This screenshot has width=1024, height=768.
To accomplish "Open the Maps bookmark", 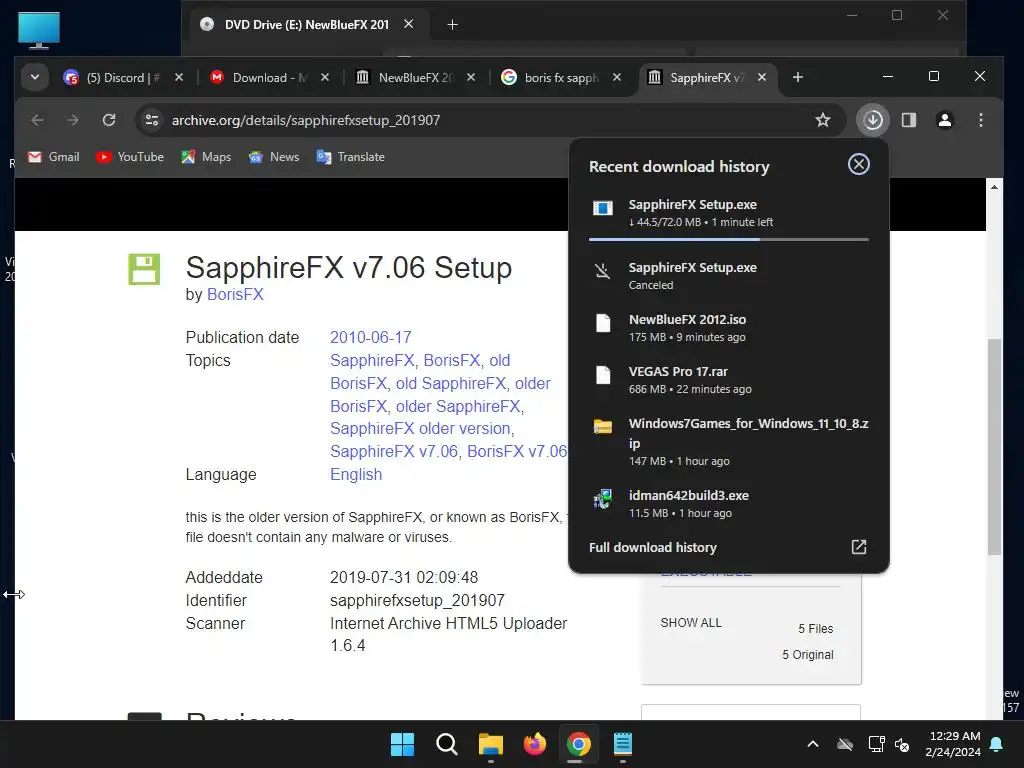I will [x=206, y=157].
